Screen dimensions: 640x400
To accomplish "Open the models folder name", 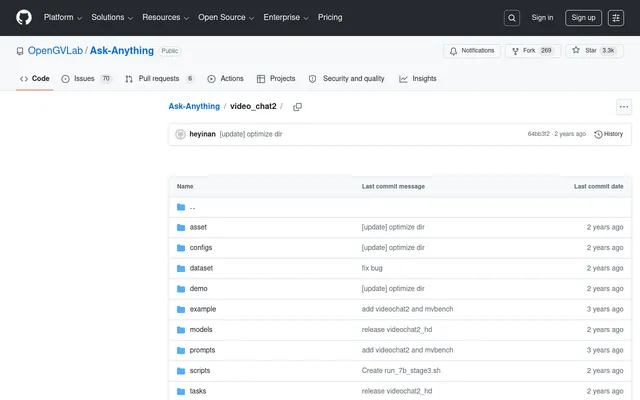I will point(201,330).
